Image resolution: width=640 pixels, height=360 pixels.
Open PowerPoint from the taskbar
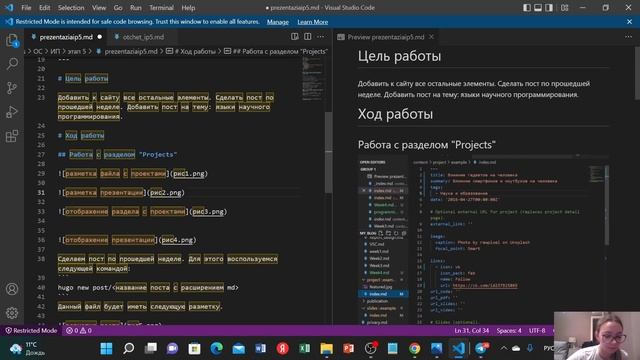[349, 349]
